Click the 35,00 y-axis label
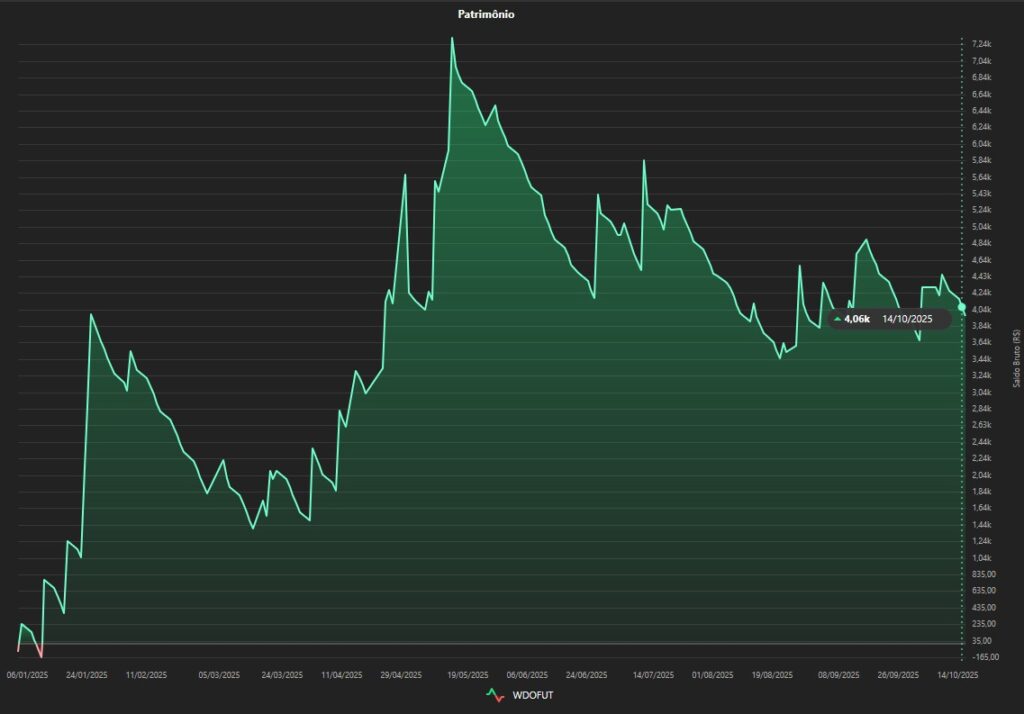 (x=982, y=640)
